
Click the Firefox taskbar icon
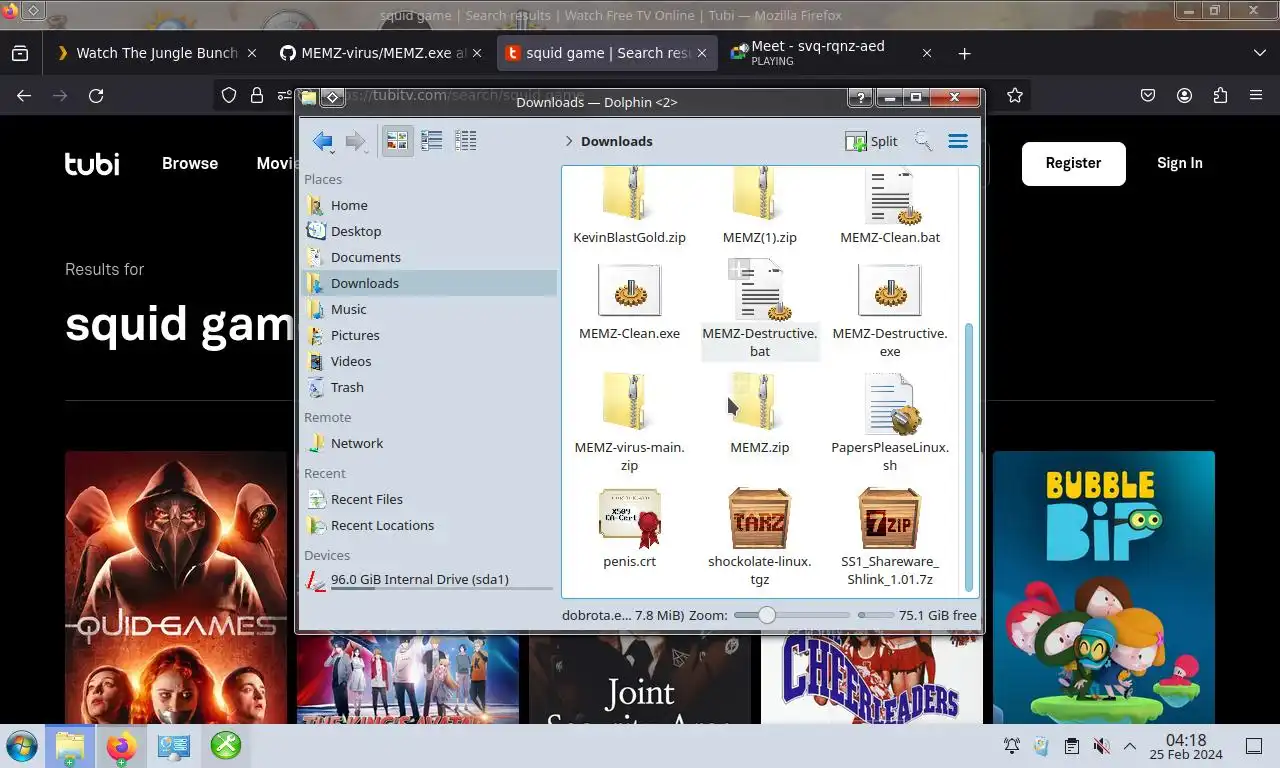coord(122,746)
